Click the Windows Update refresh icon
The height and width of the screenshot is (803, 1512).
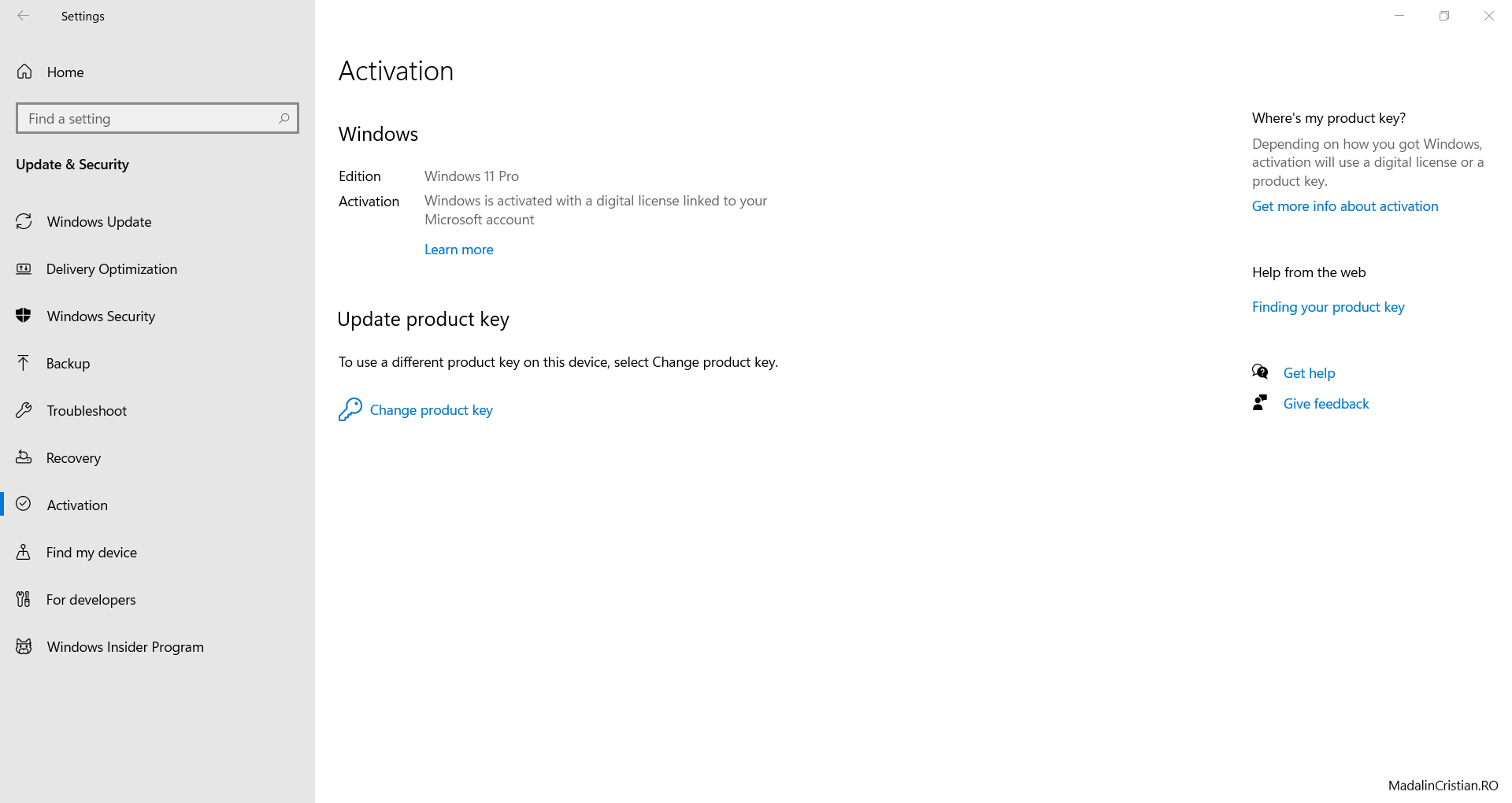click(x=24, y=221)
